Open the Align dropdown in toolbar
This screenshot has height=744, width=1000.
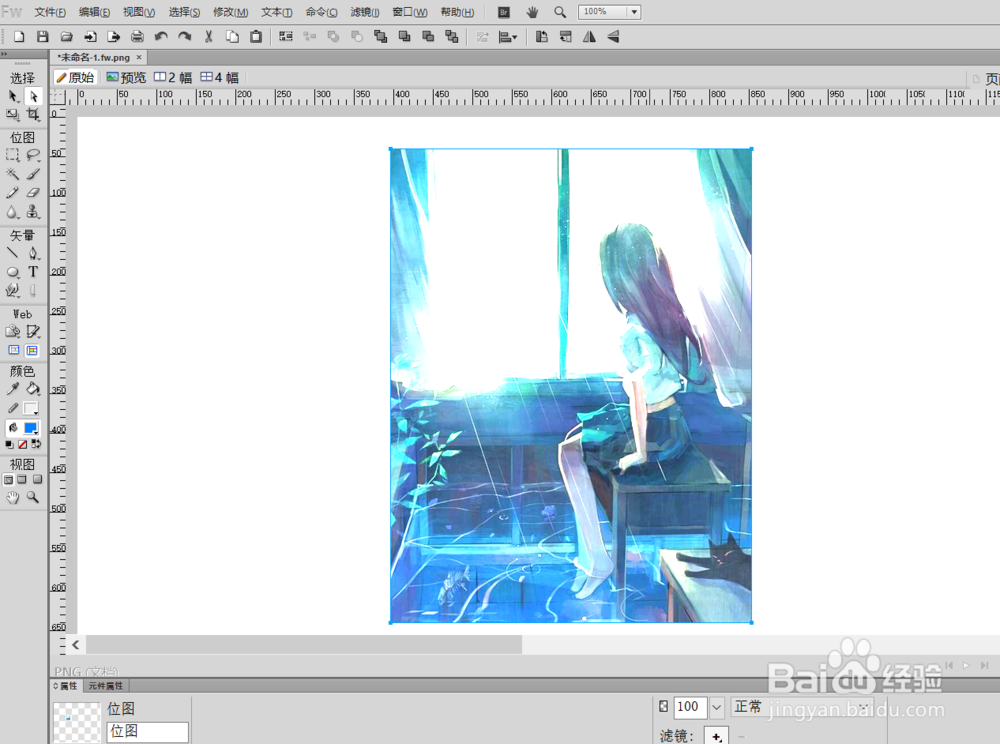508,37
